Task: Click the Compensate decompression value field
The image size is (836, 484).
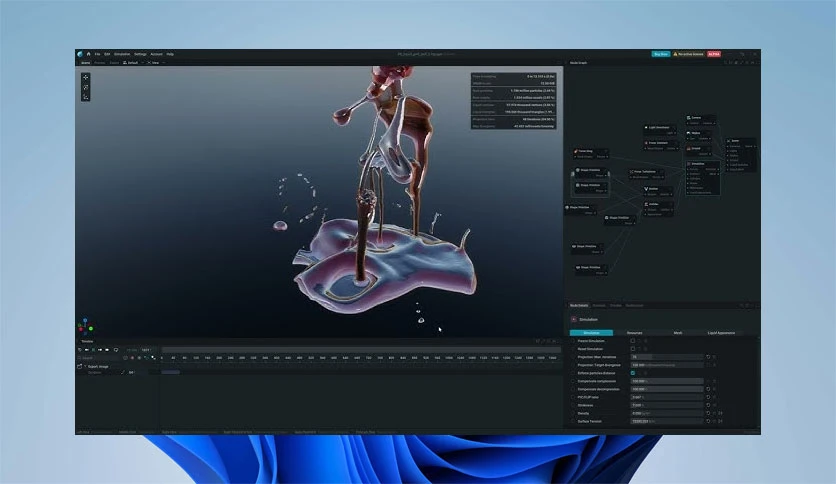Action: 666,389
